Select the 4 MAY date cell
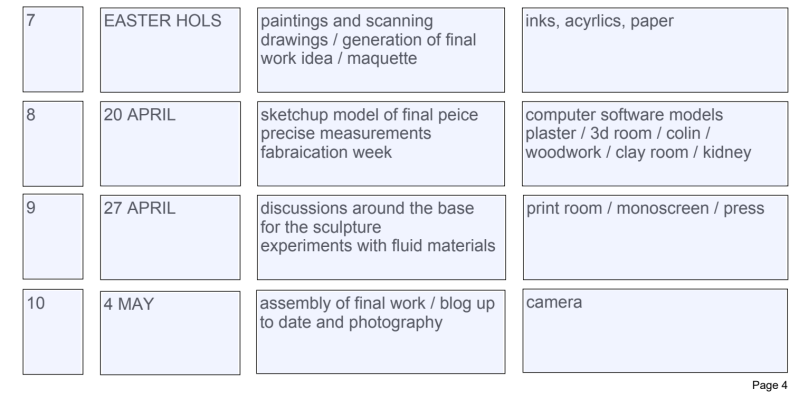799x399 pixels. coord(170,333)
